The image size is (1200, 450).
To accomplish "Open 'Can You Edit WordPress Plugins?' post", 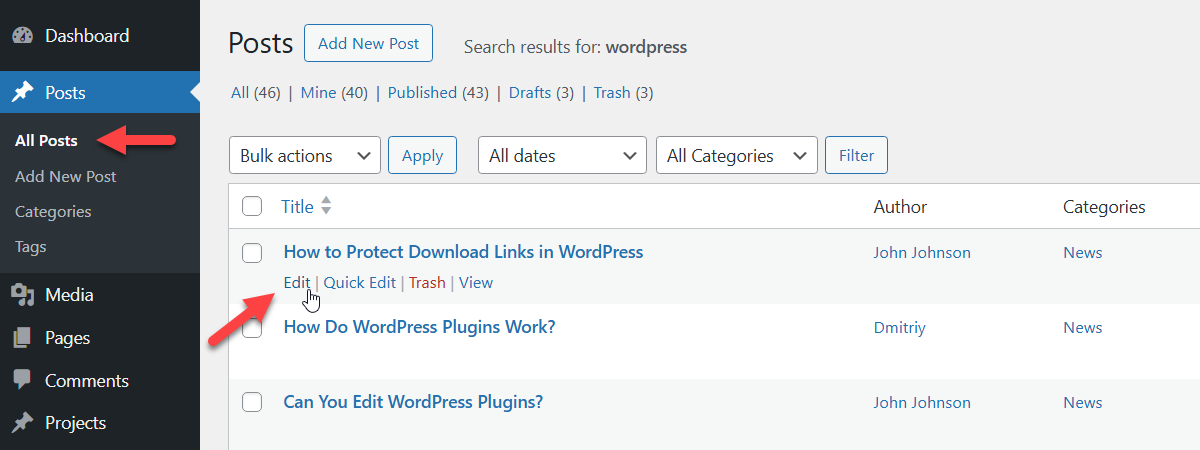I will tap(413, 402).
